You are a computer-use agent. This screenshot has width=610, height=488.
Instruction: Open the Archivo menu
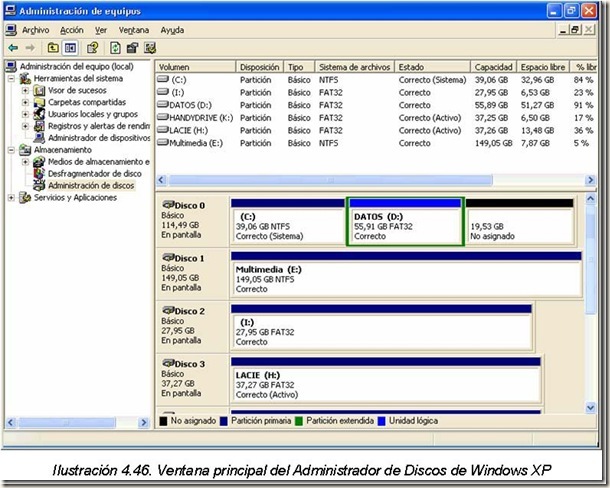35,30
